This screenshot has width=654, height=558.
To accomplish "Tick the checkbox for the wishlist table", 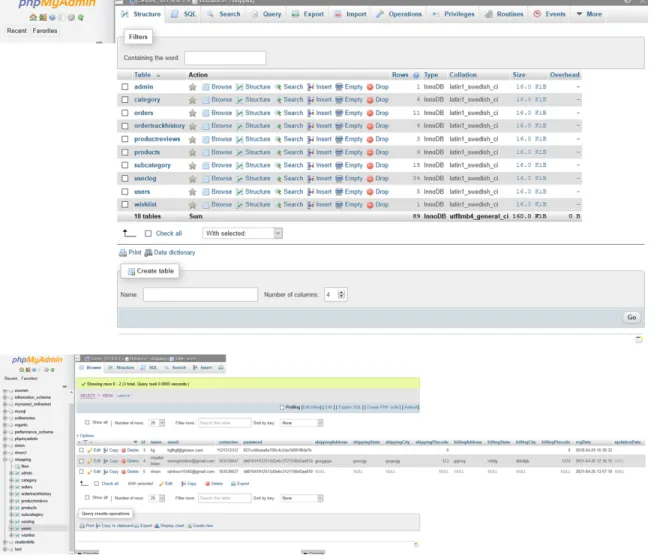I will pyautogui.click(x=125, y=205).
